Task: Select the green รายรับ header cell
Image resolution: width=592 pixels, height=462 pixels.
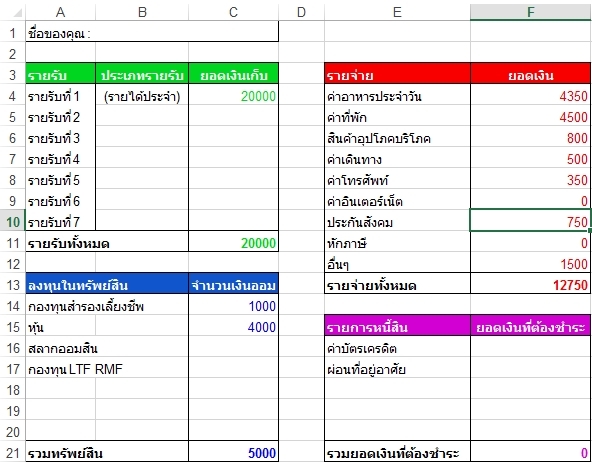Action: coord(60,75)
